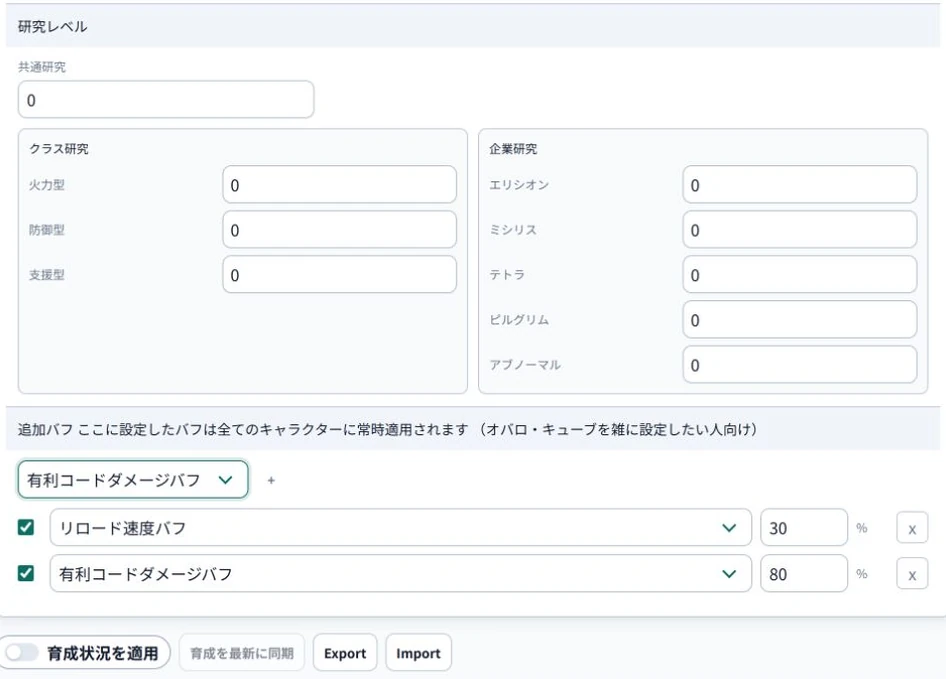The image size is (946, 679).
Task: Click the 火力型 research level field
Action: click(x=340, y=185)
